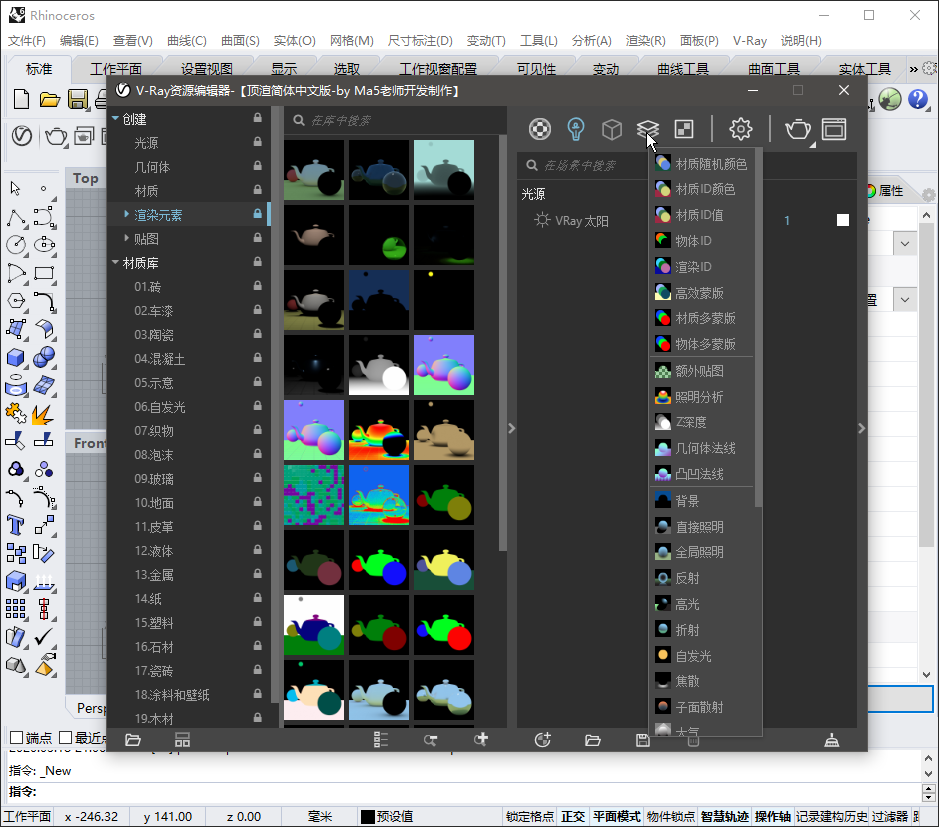Click the 预设值 layer black color swatch
The image size is (939, 827).
[368, 817]
